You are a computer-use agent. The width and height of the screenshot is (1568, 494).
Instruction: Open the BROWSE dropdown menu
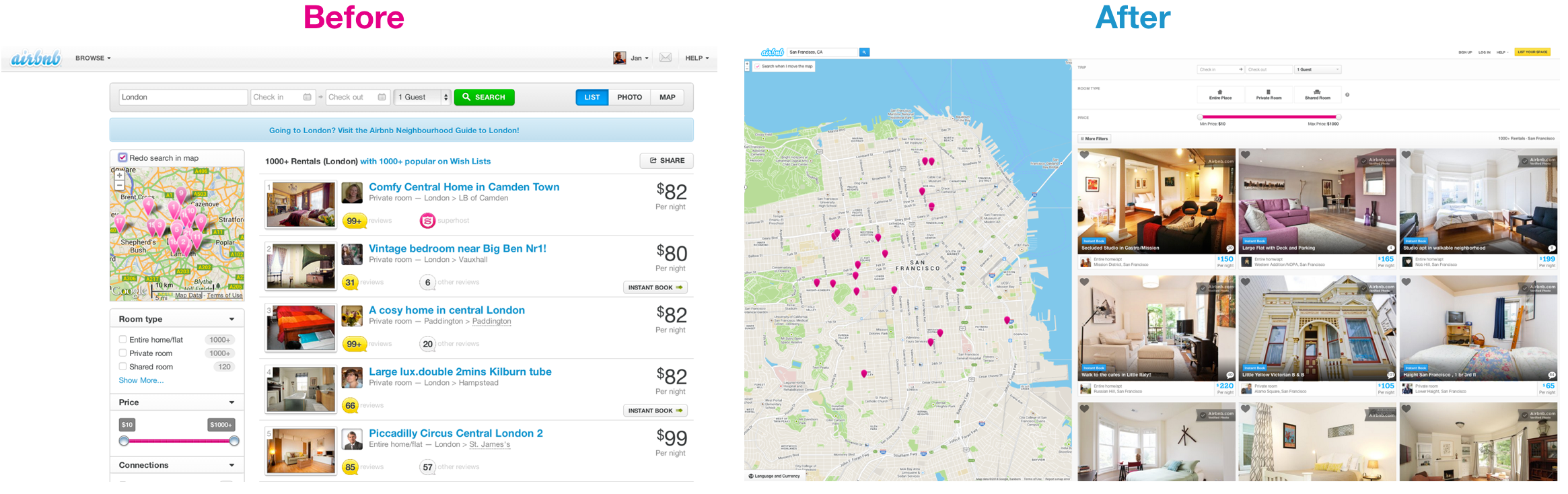[x=93, y=59]
